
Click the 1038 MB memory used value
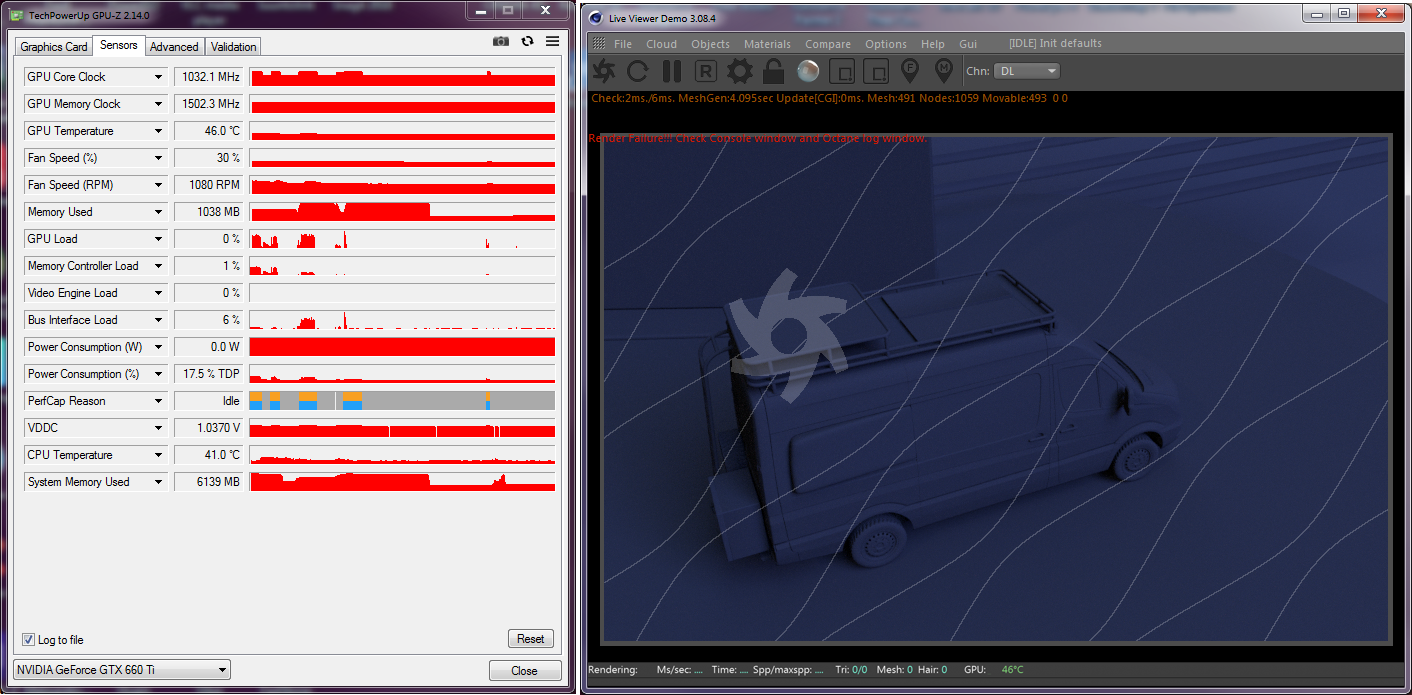pyautogui.click(x=208, y=212)
